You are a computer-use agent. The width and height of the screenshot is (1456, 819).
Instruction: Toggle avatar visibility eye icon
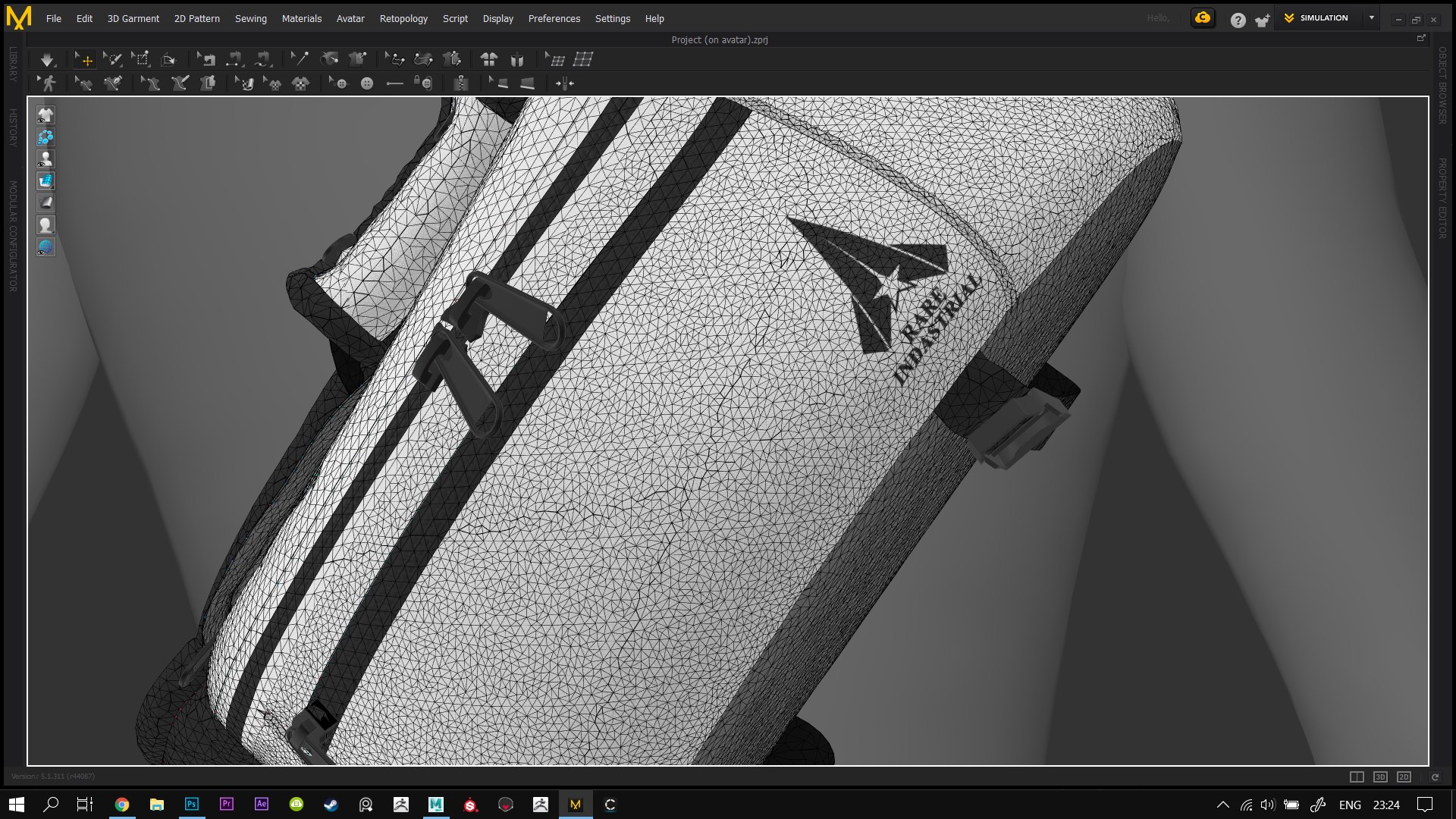(x=45, y=159)
